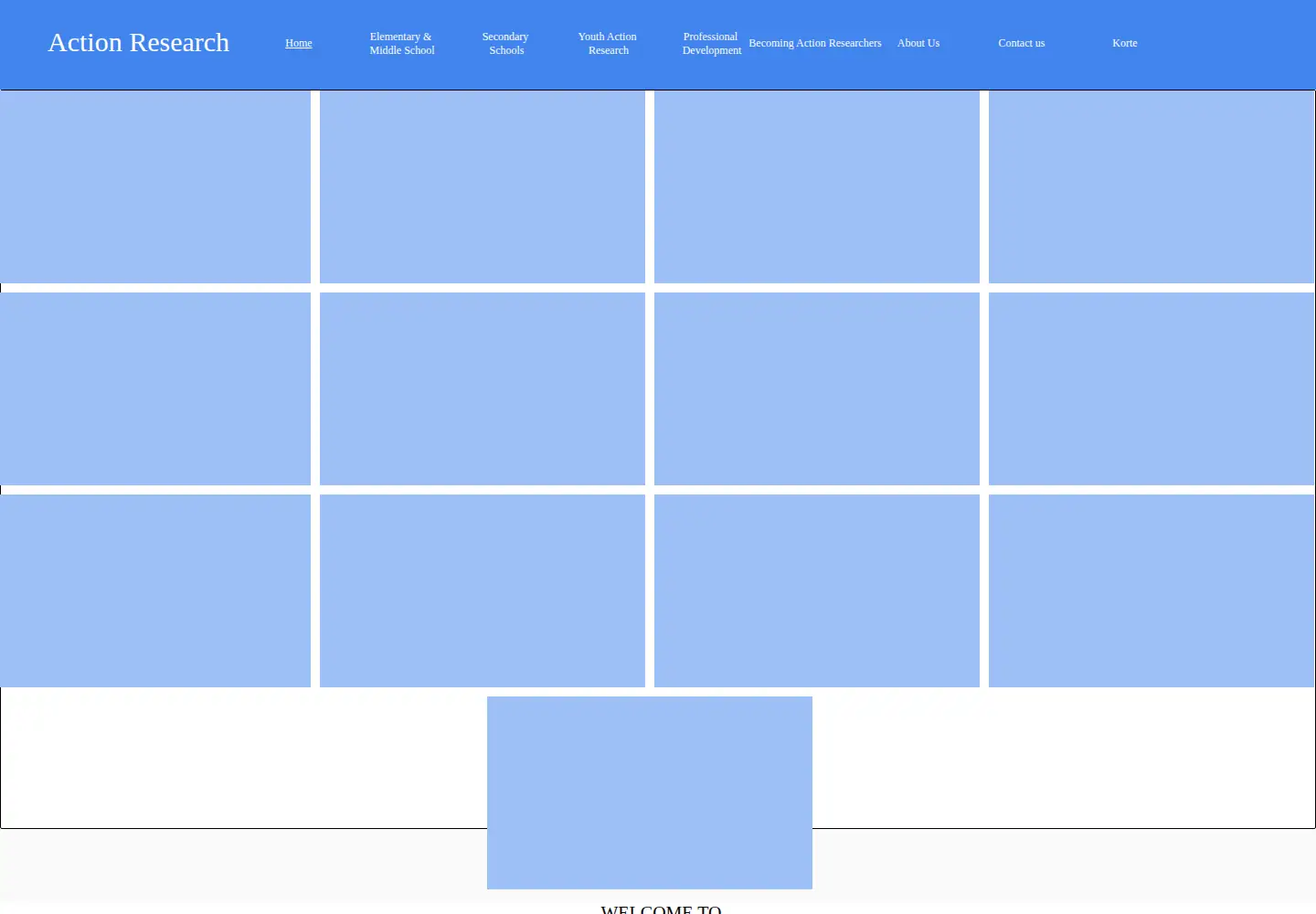The width and height of the screenshot is (1316, 914).
Task: Click the Action Research site title
Action: pyautogui.click(x=139, y=43)
